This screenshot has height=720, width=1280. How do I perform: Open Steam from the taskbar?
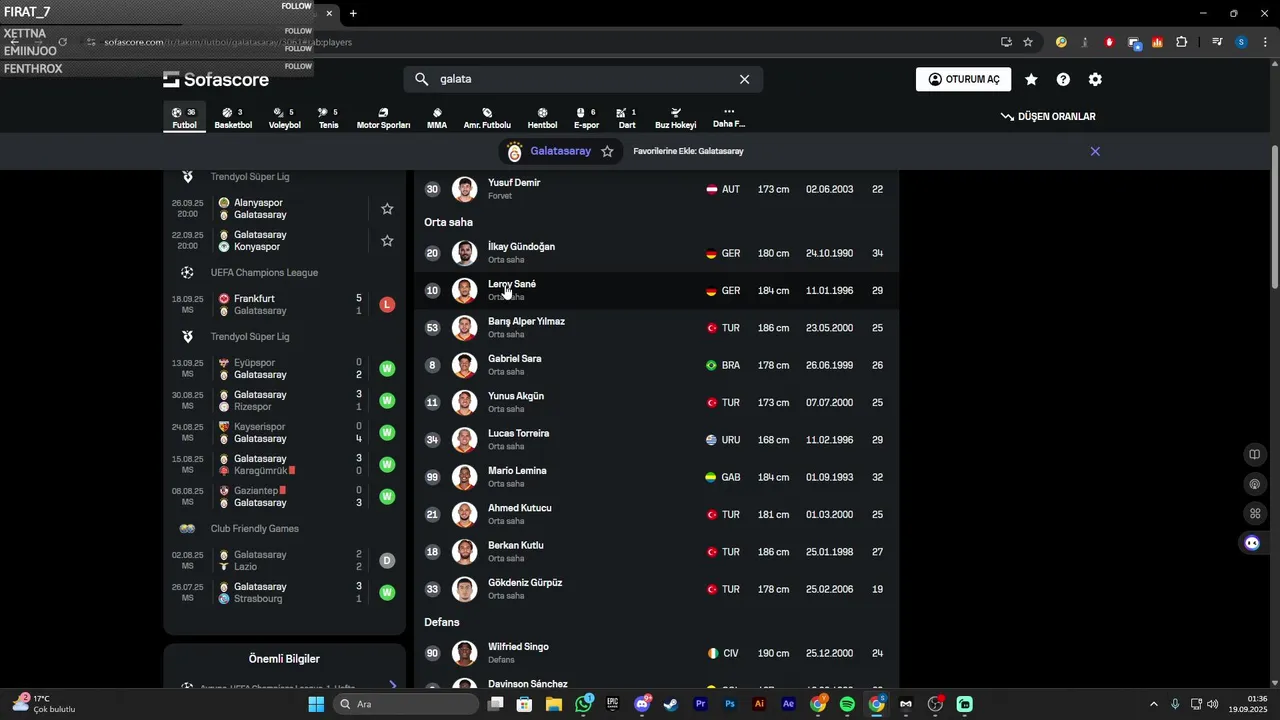pyautogui.click(x=671, y=704)
